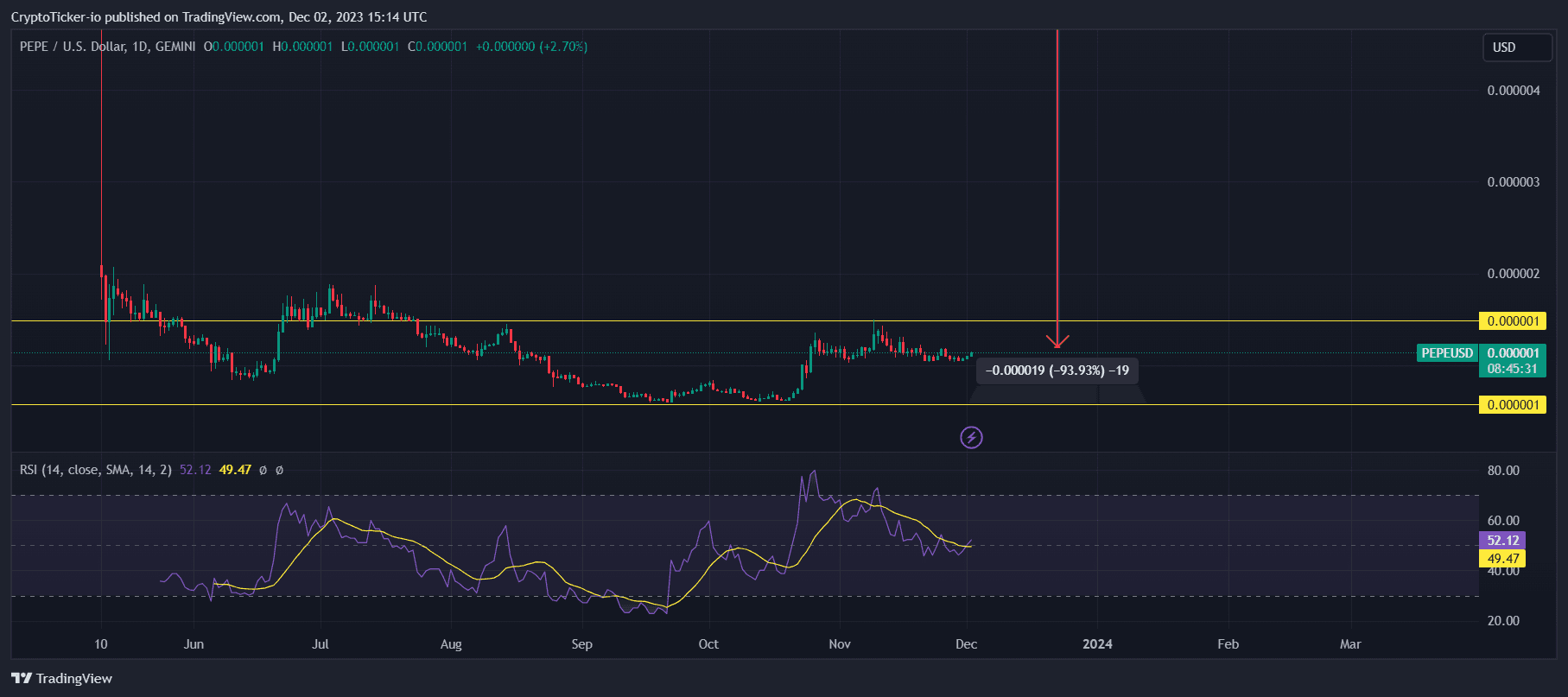Click the purple 52.12 RSI value tag
1568x697 pixels.
coord(1502,541)
